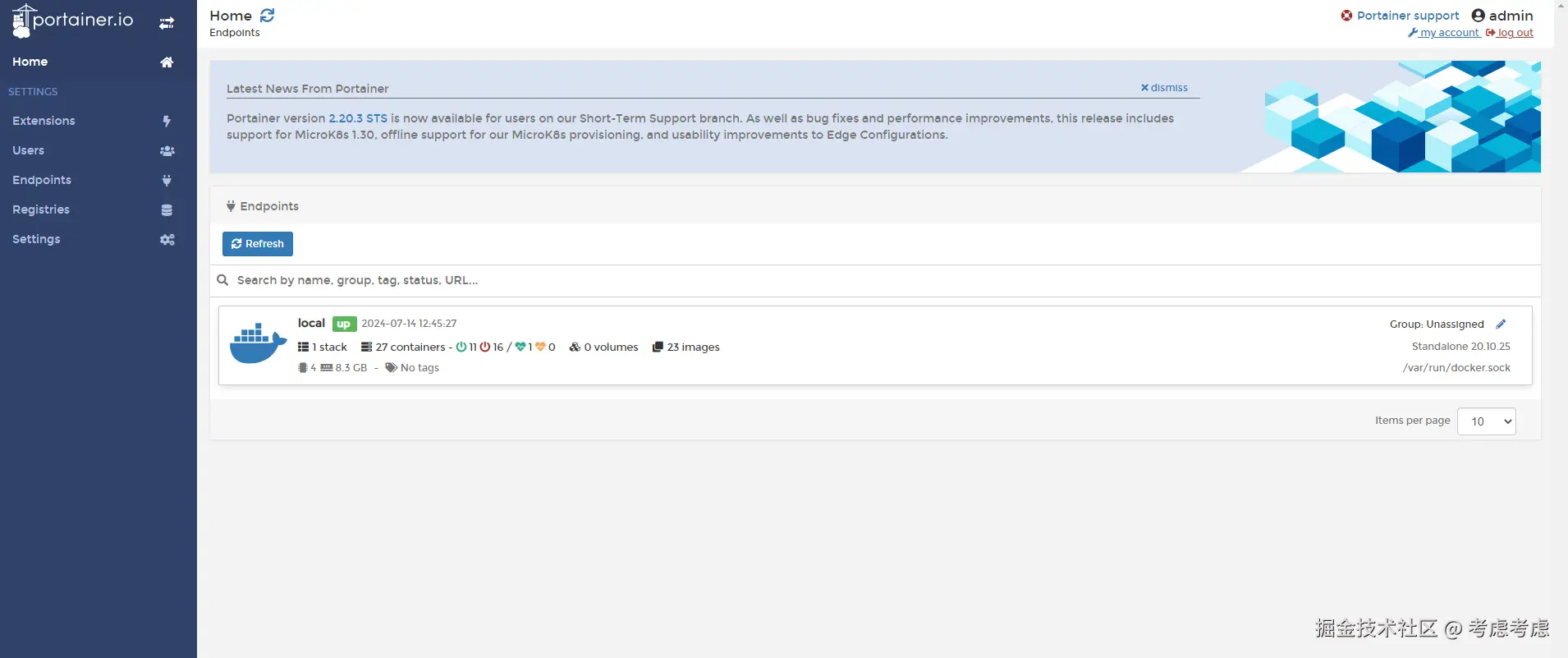This screenshot has width=1568, height=658.
Task: Click the containers icon beside 27 containers
Action: coord(366,347)
